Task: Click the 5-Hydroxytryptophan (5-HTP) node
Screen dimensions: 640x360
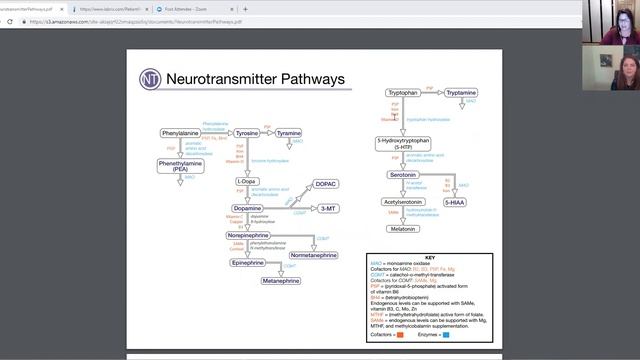Action: [x=403, y=144]
